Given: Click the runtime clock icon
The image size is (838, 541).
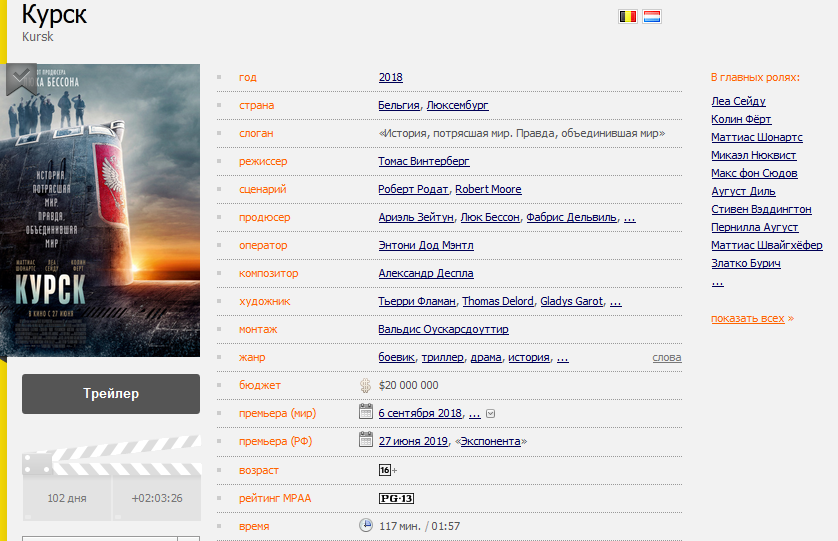Looking at the screenshot, I should (366, 525).
